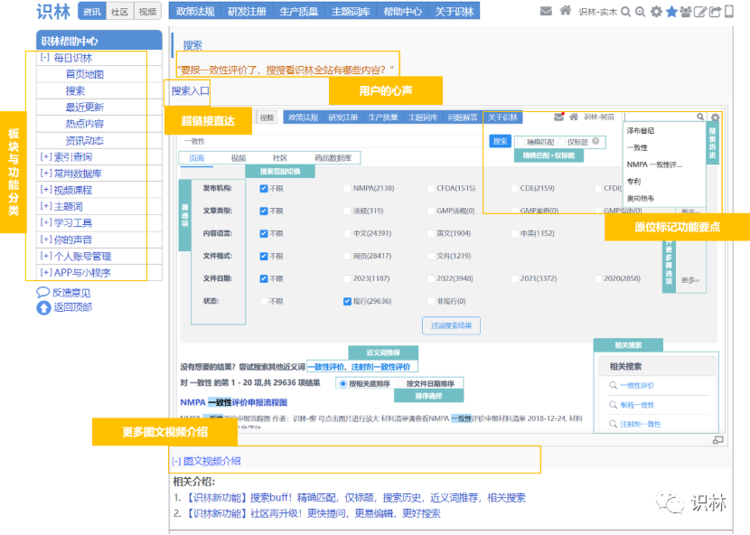Uncheck the 现行(29636) status box
The height and width of the screenshot is (535, 750).
point(347,301)
